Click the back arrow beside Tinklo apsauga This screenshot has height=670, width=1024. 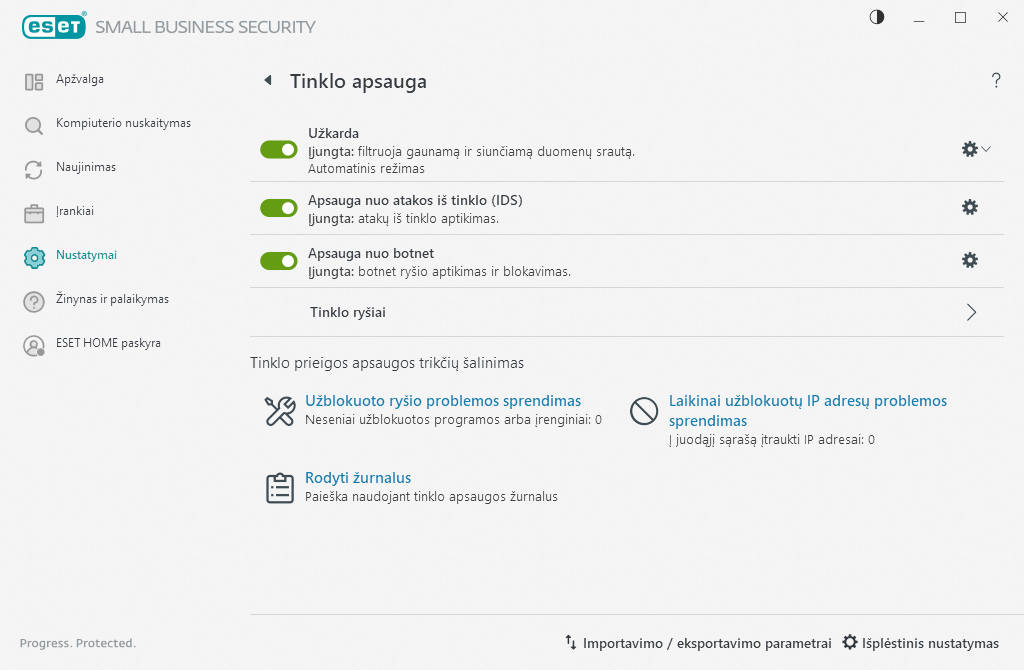pyautogui.click(x=268, y=81)
